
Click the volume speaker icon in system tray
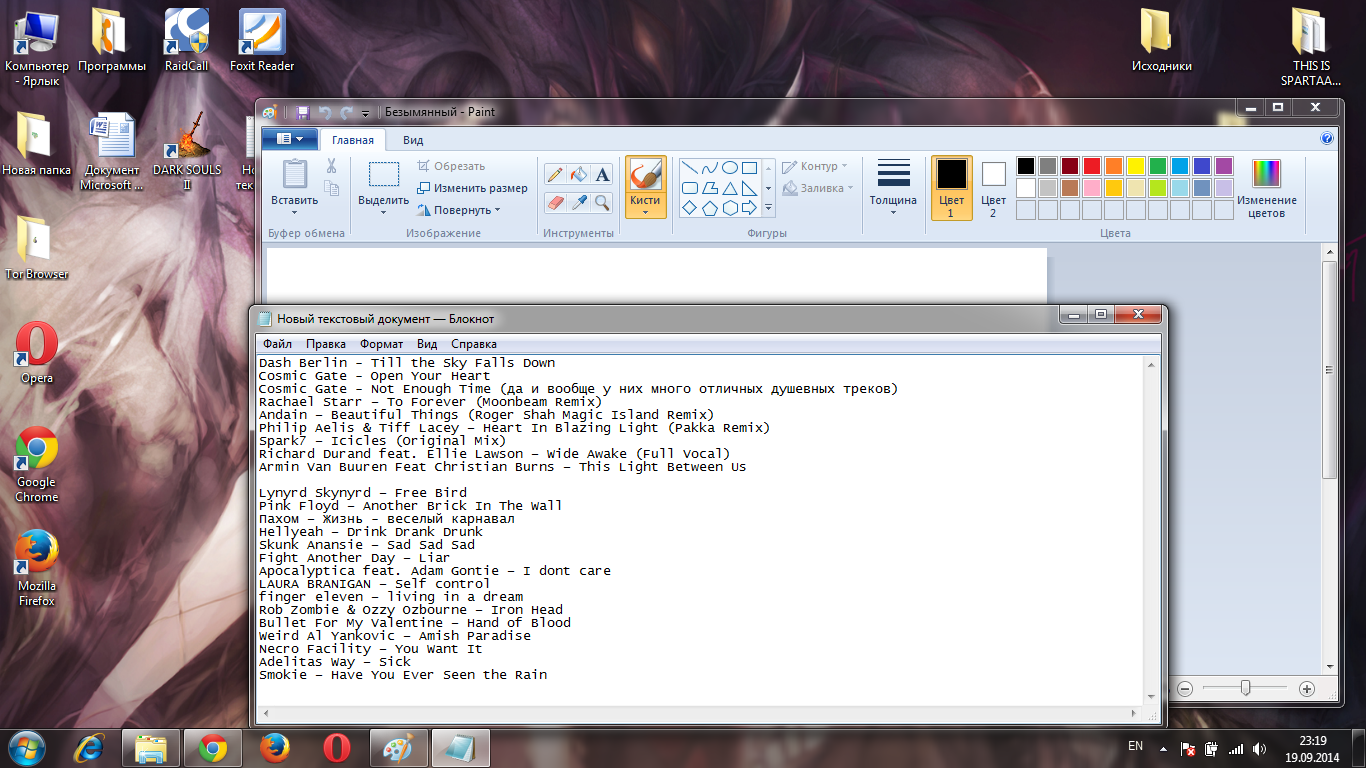pos(1260,748)
